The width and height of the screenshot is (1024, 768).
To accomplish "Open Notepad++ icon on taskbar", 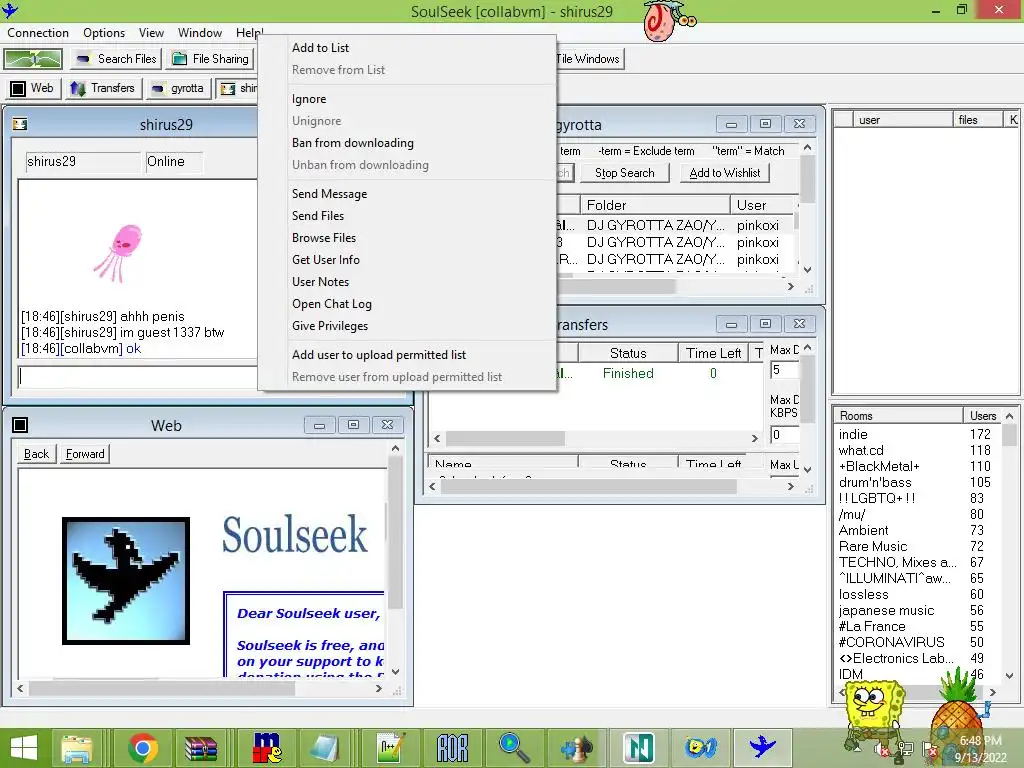I will point(391,748).
